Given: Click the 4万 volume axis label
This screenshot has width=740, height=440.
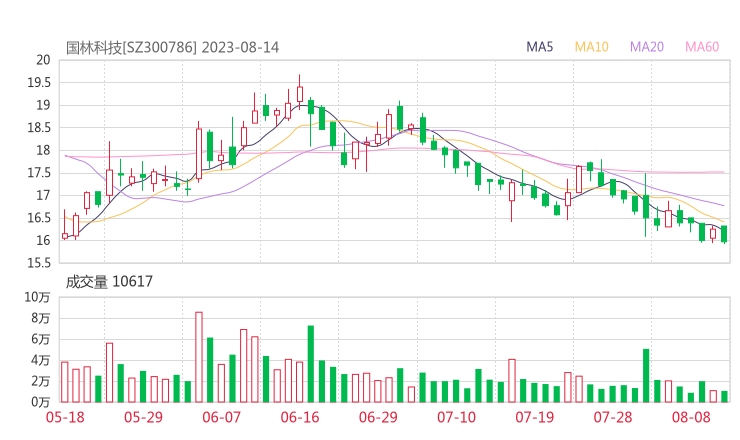Looking at the screenshot, I should 41,360.
